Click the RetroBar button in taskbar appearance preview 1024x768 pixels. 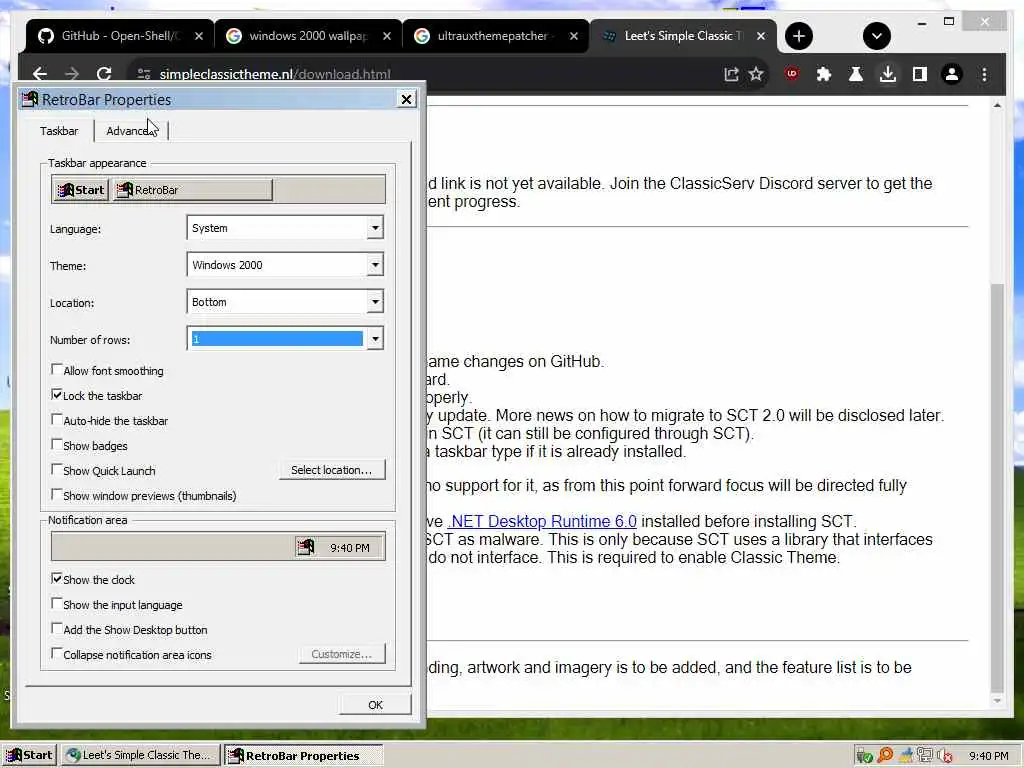coord(192,190)
